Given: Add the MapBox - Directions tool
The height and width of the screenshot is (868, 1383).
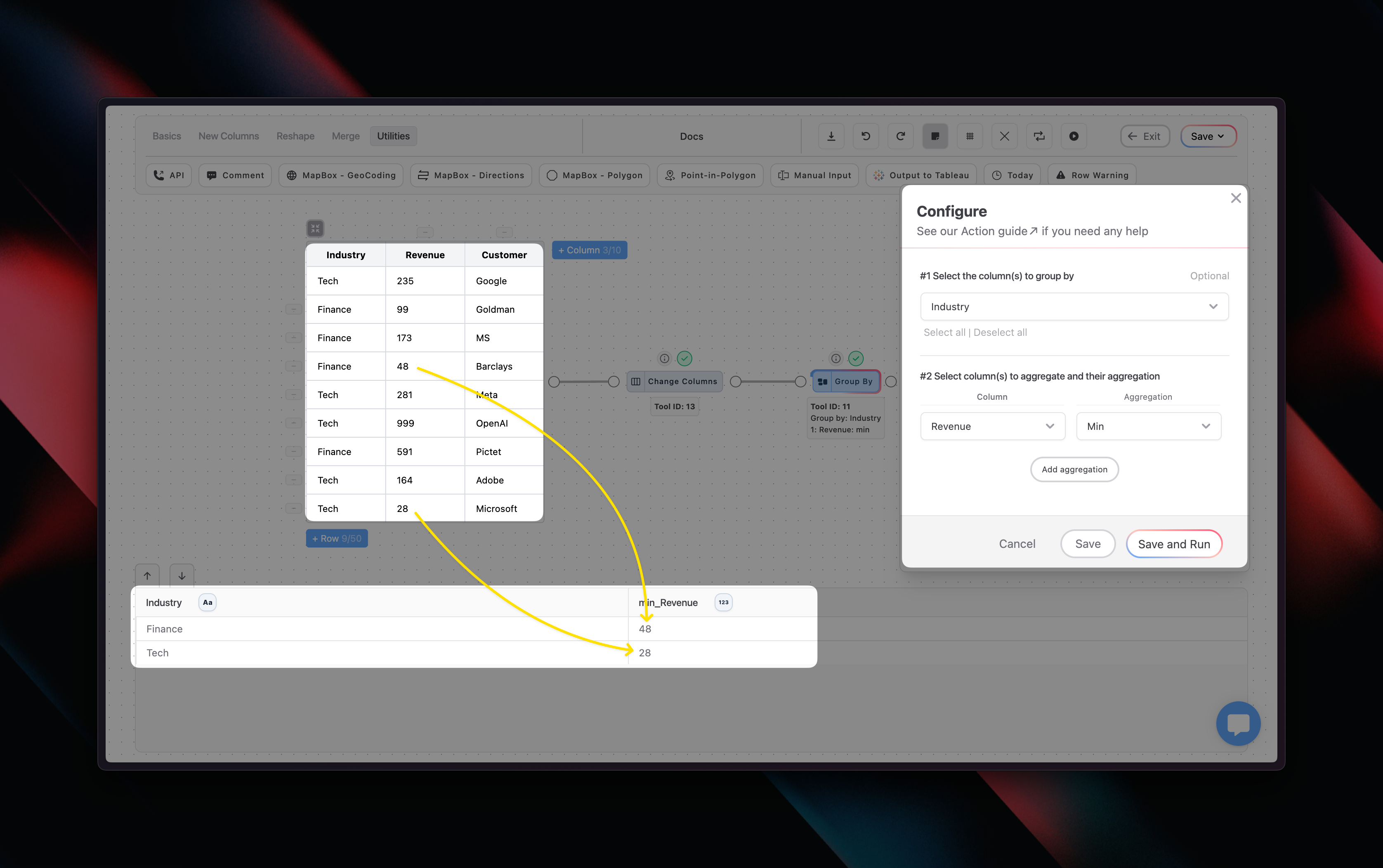Looking at the screenshot, I should [471, 175].
